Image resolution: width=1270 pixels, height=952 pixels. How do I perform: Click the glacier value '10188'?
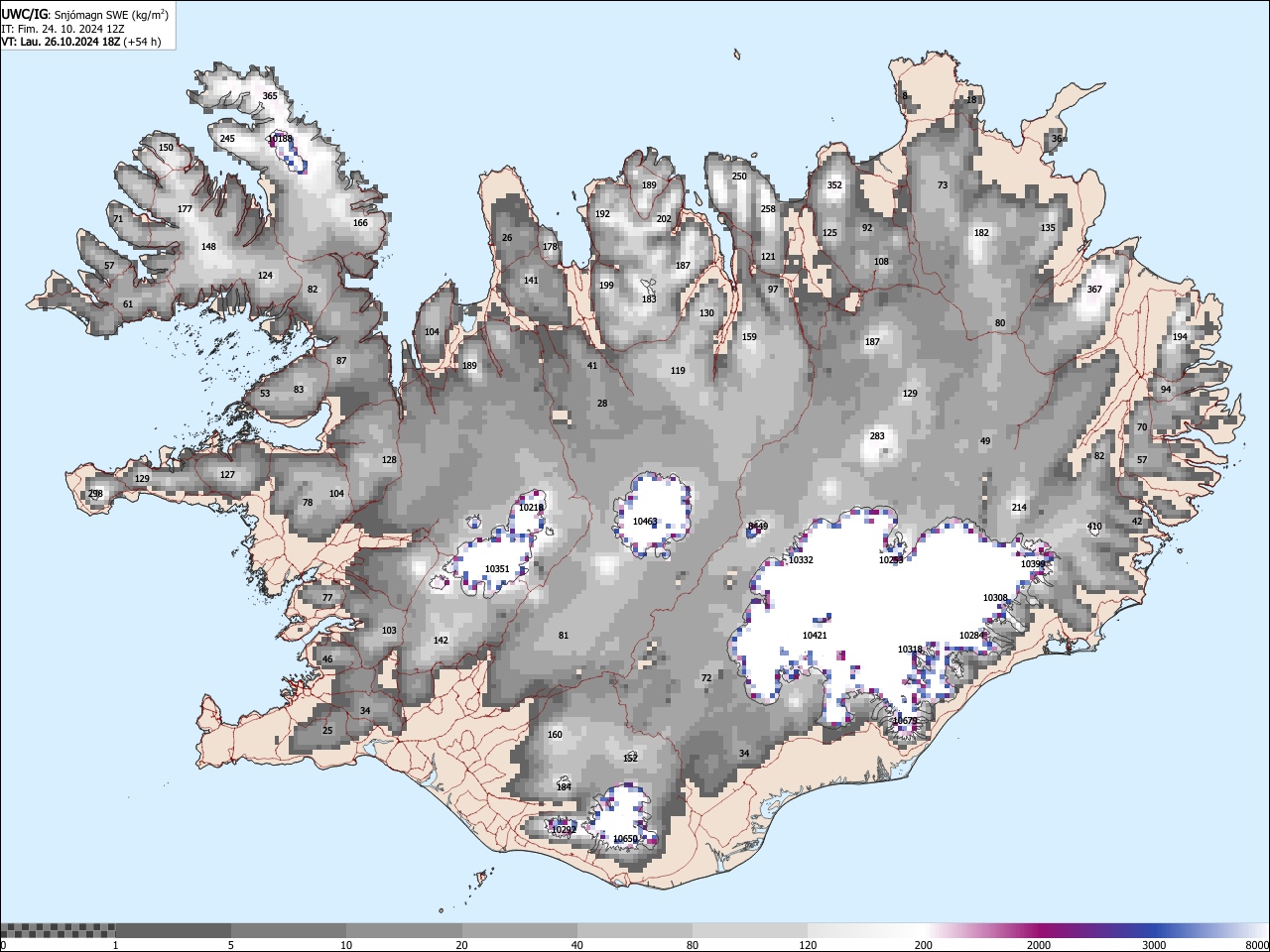(280, 139)
